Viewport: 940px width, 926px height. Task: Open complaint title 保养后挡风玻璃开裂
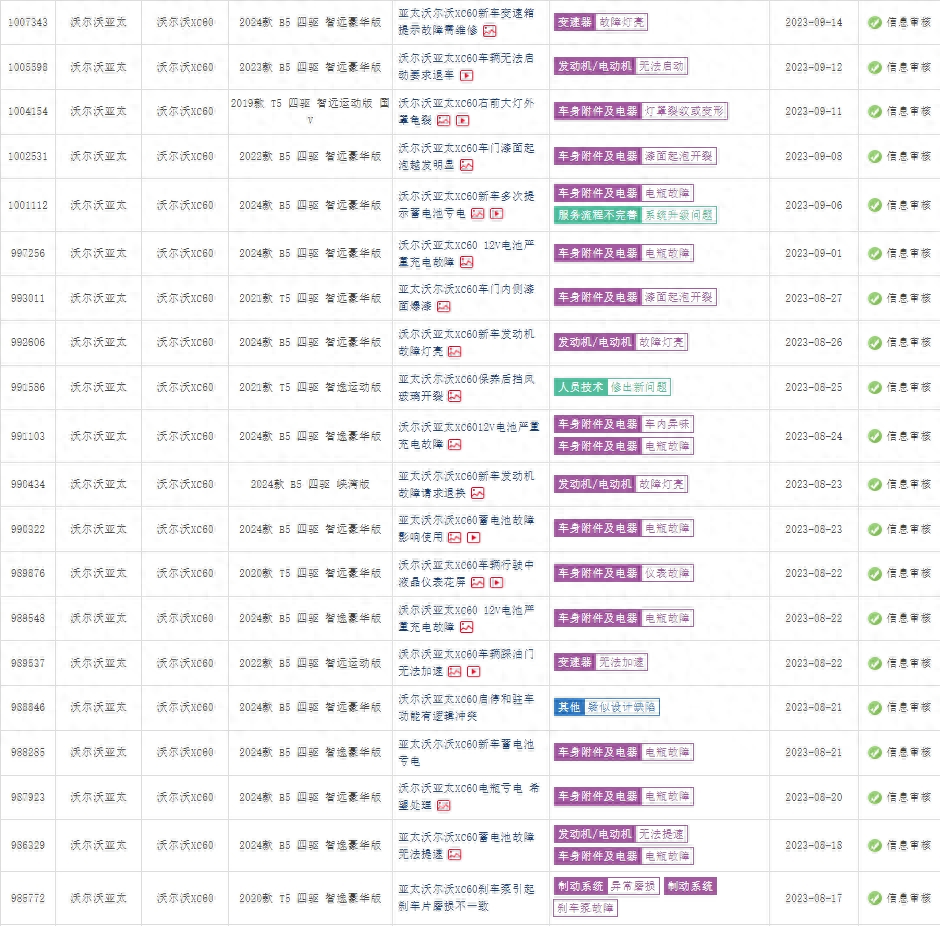tap(466, 388)
